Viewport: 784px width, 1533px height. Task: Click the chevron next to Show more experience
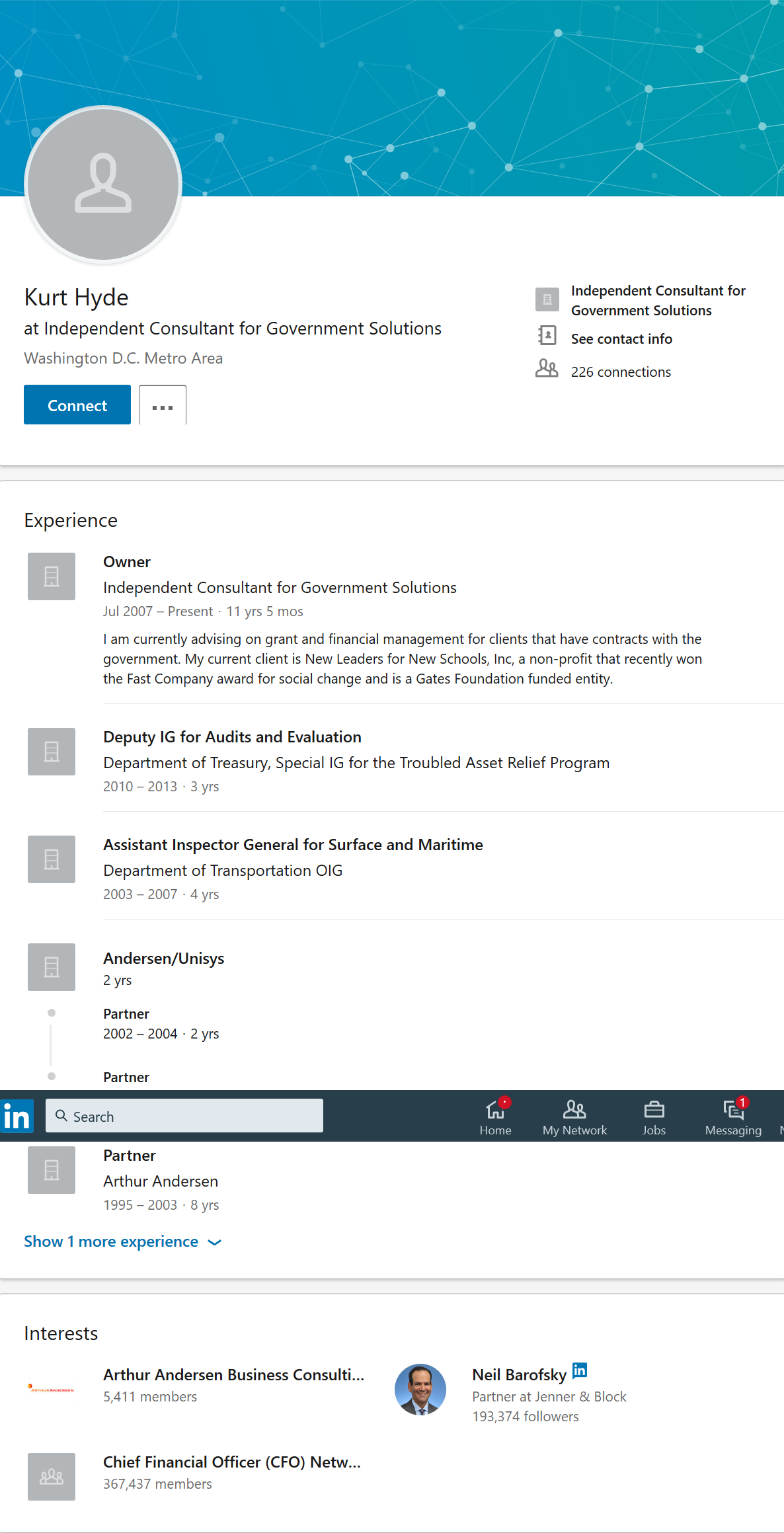[214, 1243]
